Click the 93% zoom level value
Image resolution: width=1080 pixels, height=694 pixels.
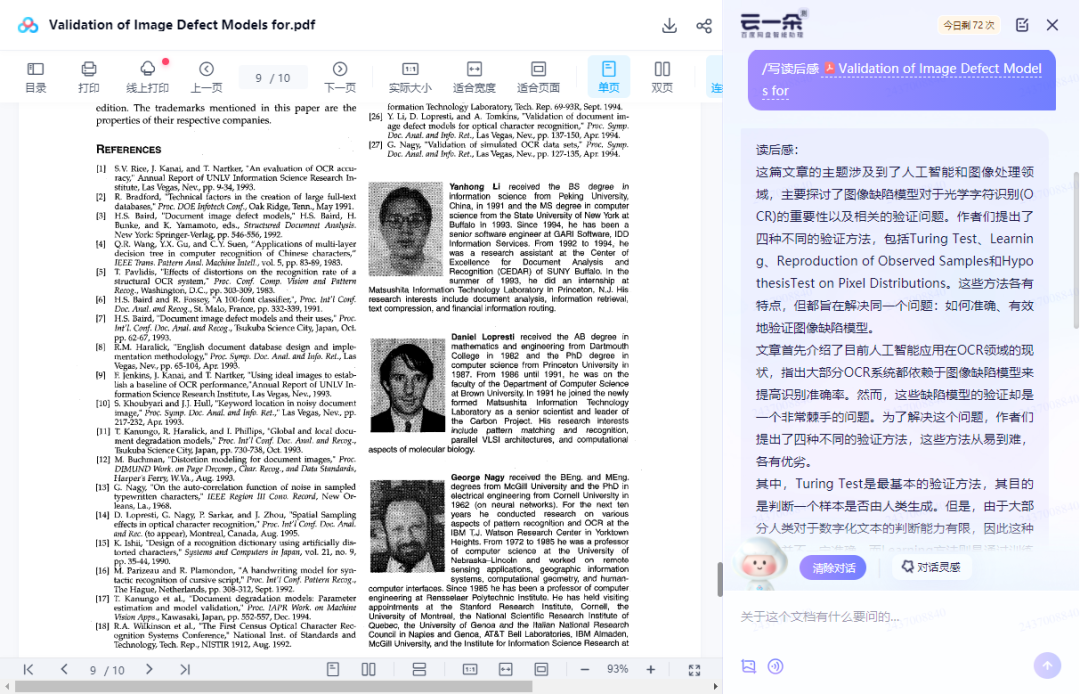[x=617, y=669]
